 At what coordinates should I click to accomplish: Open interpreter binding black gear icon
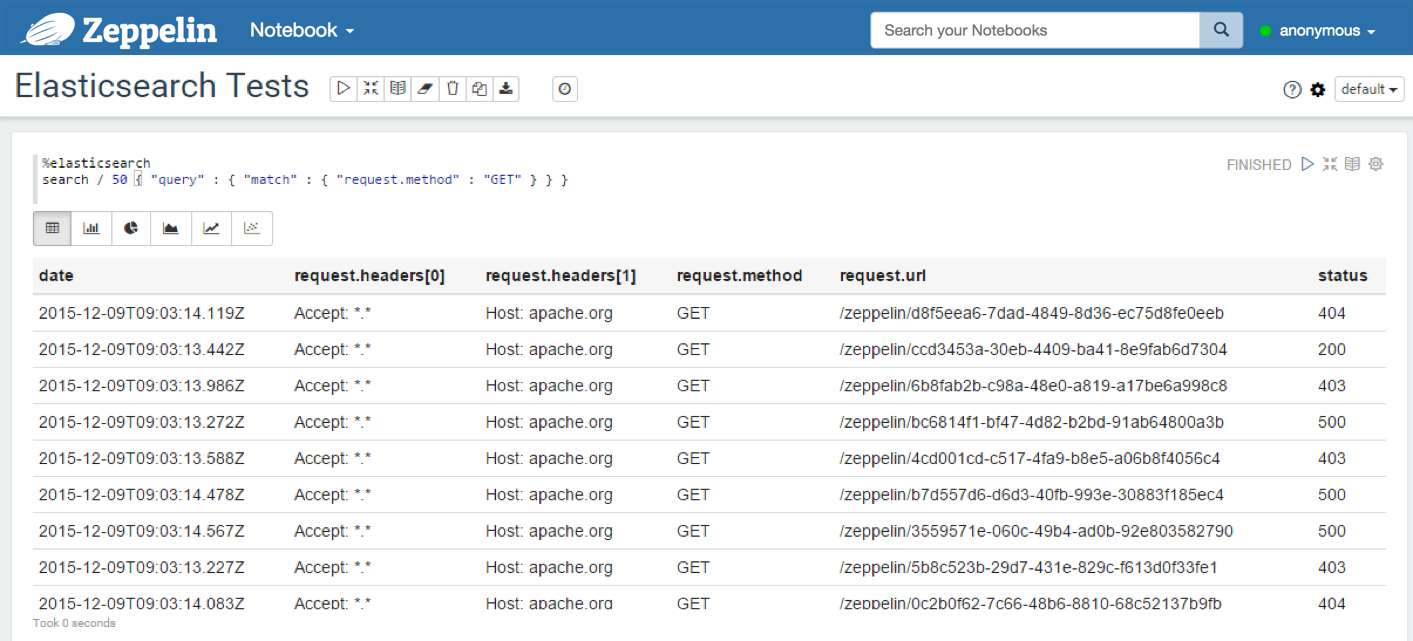click(1318, 90)
